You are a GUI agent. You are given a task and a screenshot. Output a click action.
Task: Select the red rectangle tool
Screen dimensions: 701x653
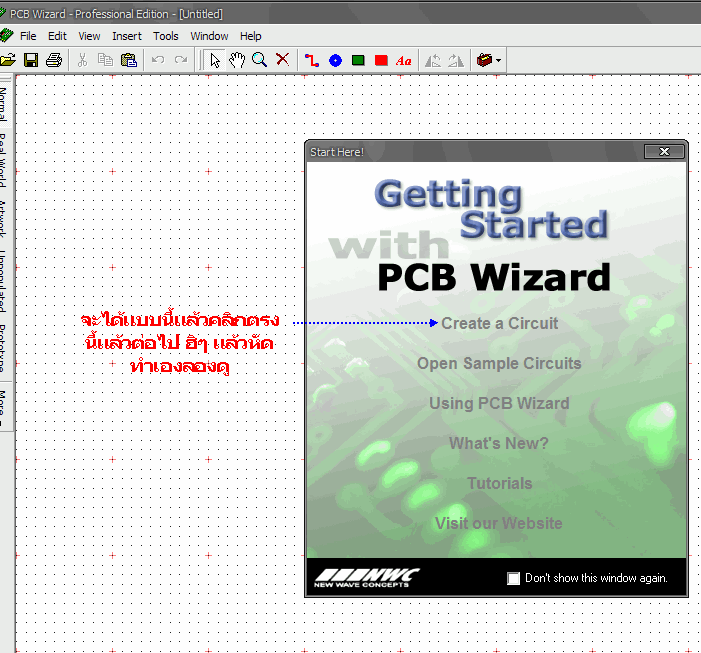[x=381, y=60]
